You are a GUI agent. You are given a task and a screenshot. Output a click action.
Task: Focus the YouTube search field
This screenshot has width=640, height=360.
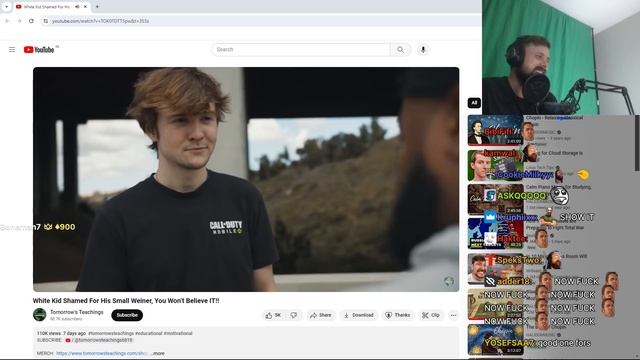coord(301,49)
